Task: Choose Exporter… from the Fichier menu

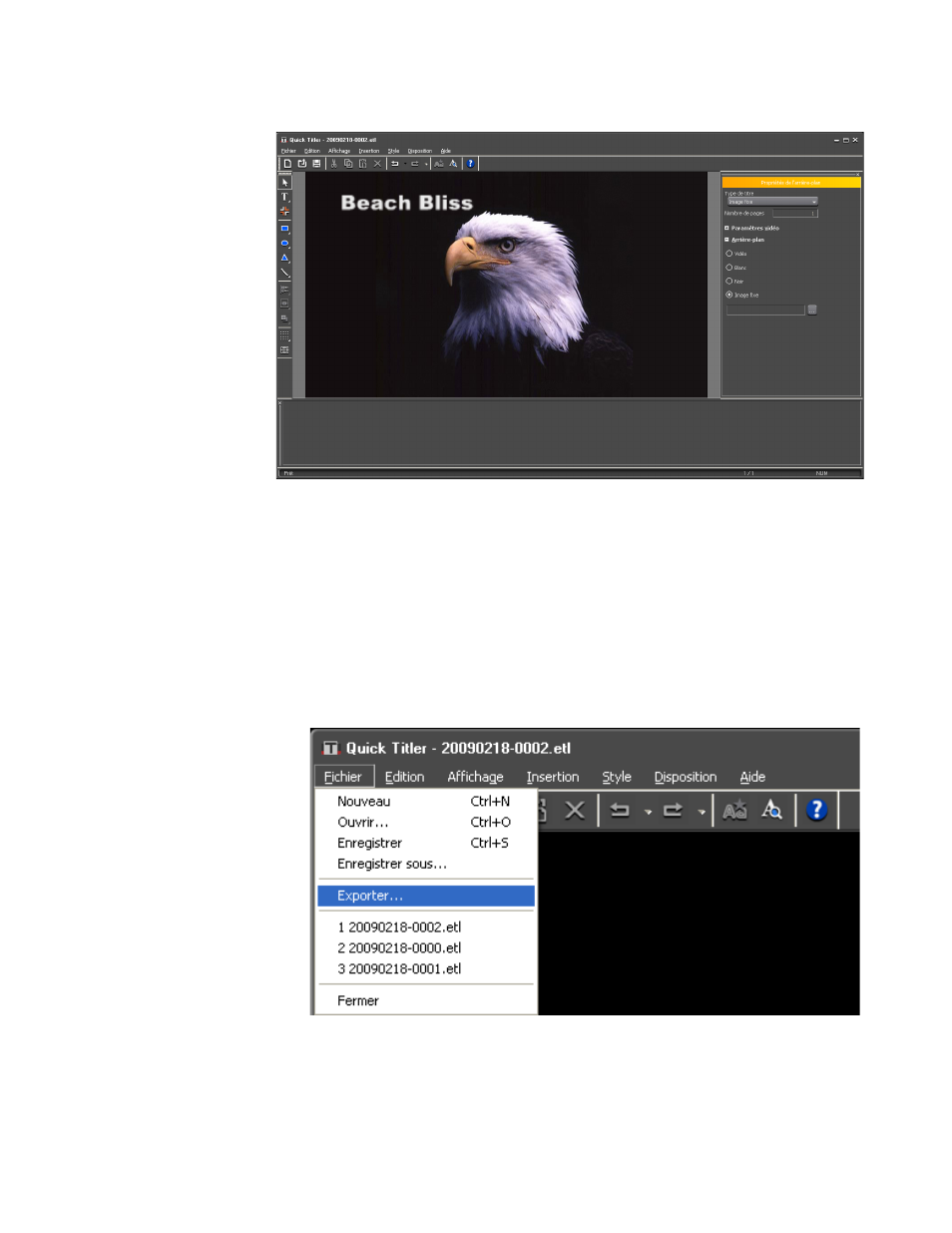Action: [x=426, y=896]
